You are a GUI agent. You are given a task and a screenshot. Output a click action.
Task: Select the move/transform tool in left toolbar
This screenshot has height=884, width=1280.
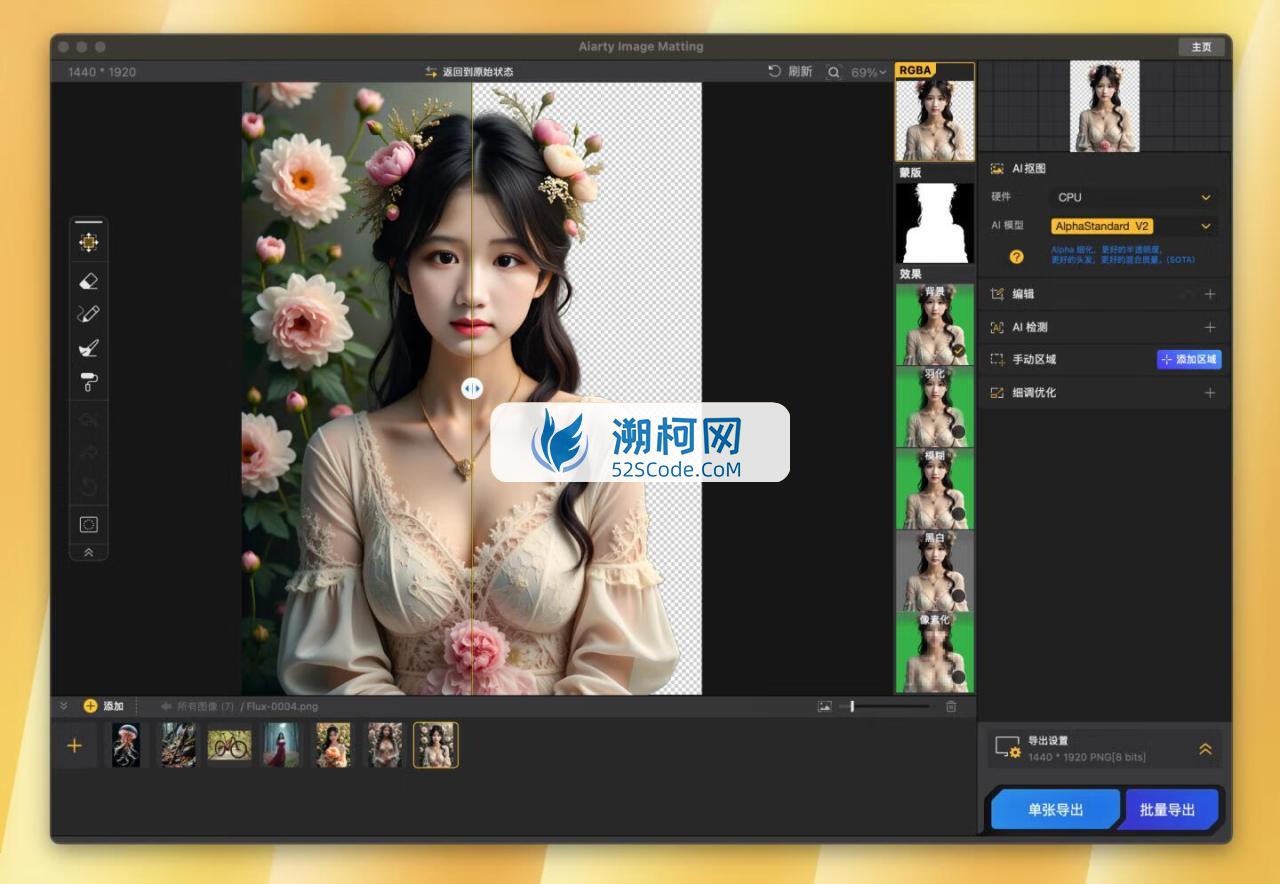(x=89, y=242)
